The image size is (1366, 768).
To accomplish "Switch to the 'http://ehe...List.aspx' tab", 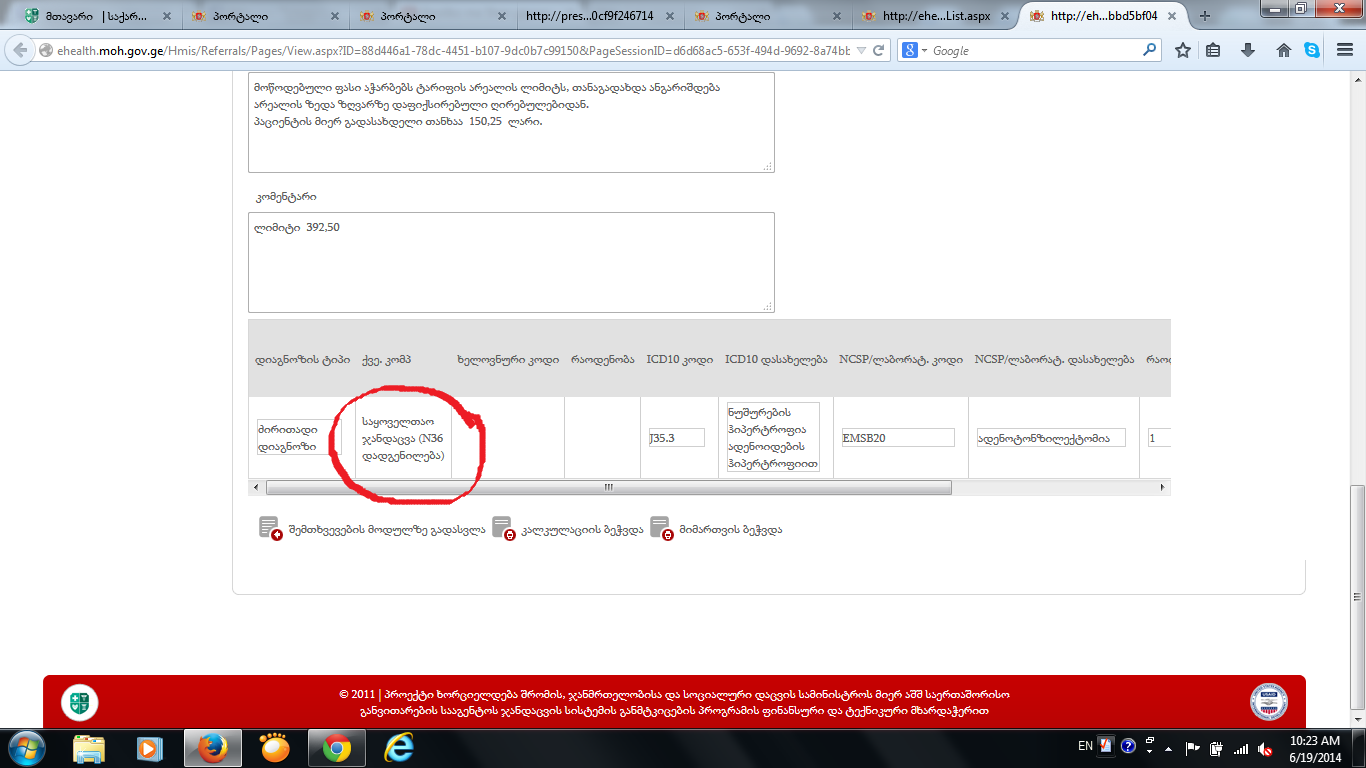I will (x=935, y=16).
